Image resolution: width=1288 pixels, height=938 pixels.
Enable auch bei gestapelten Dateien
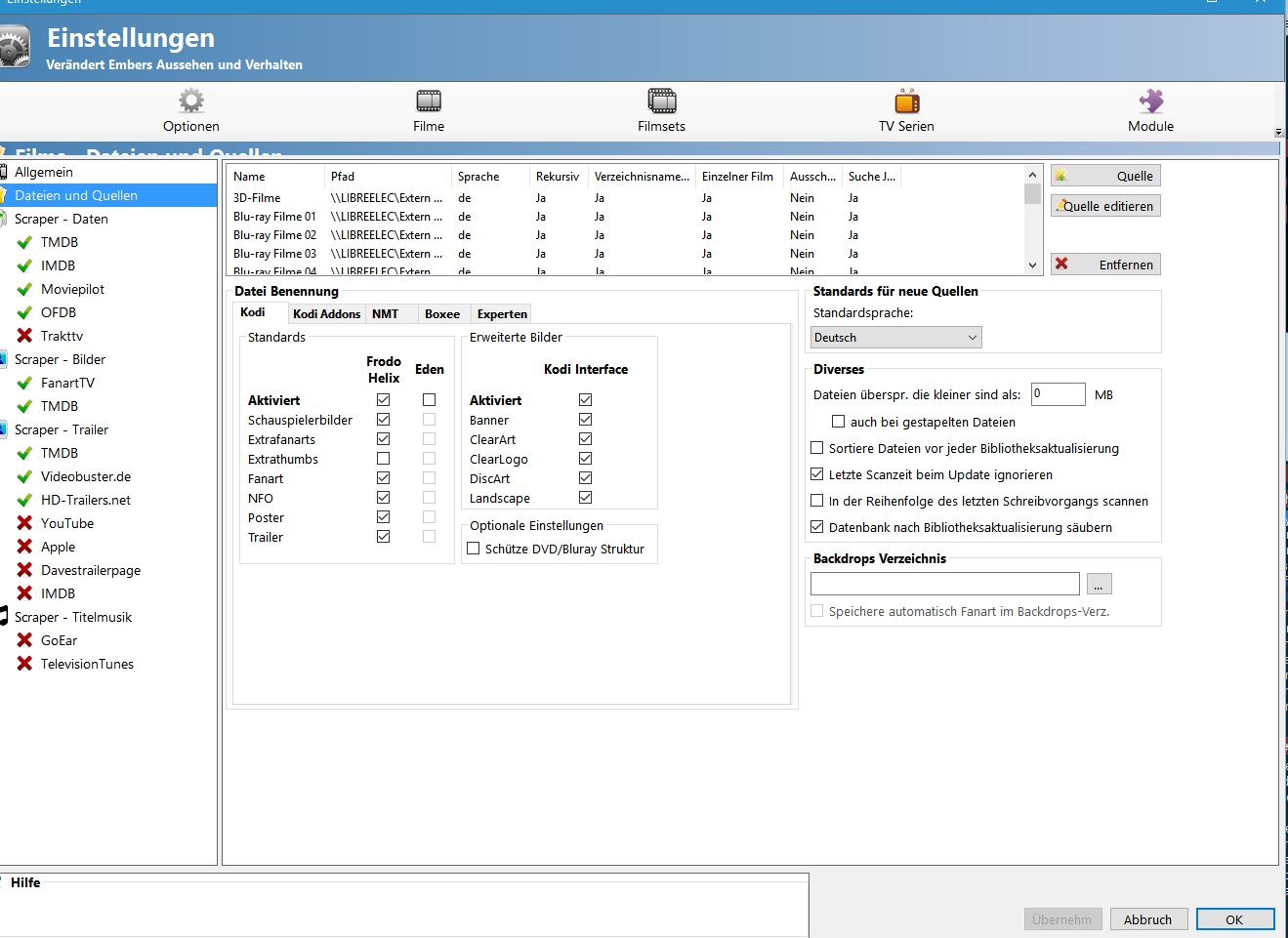tap(838, 422)
